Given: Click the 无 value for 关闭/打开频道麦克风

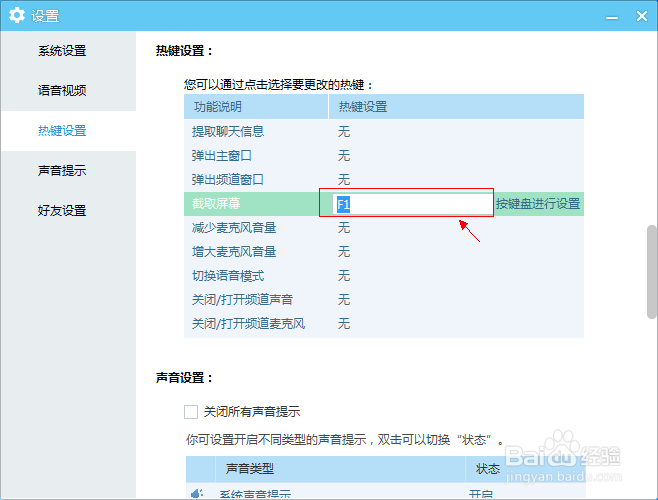Looking at the screenshot, I should pos(344,324).
